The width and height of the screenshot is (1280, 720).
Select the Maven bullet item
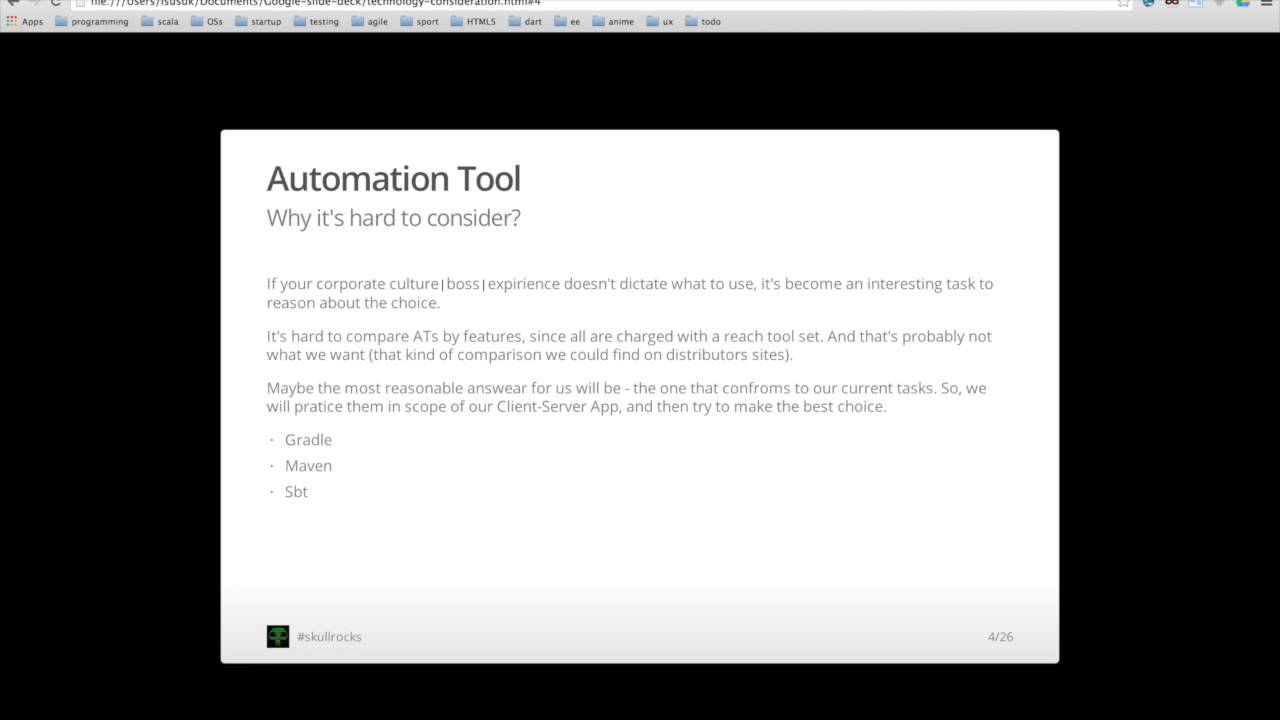[308, 466]
